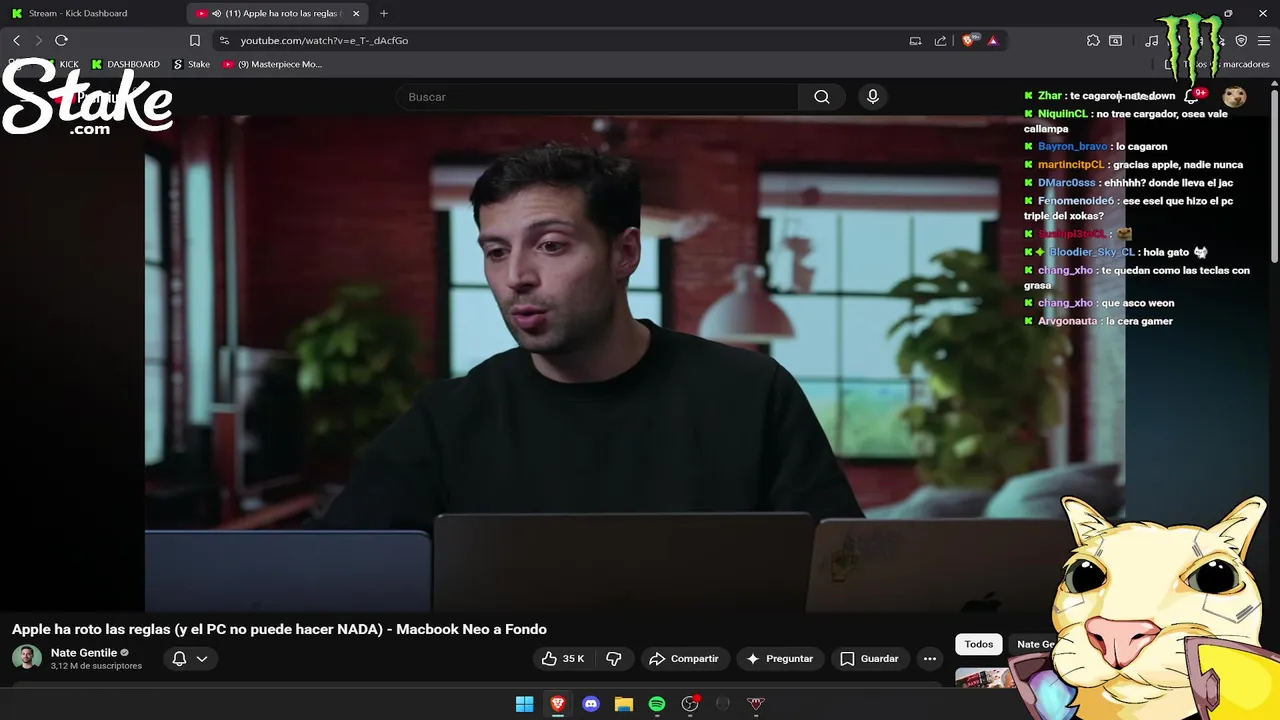Like the video with thumbs up
The height and width of the screenshot is (720, 1280).
point(562,658)
